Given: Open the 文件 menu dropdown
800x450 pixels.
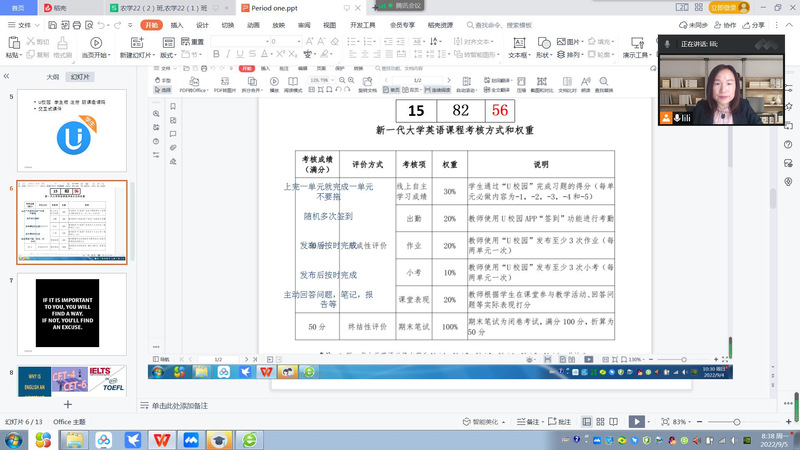Looking at the screenshot, I should pyautogui.click(x=26, y=24).
